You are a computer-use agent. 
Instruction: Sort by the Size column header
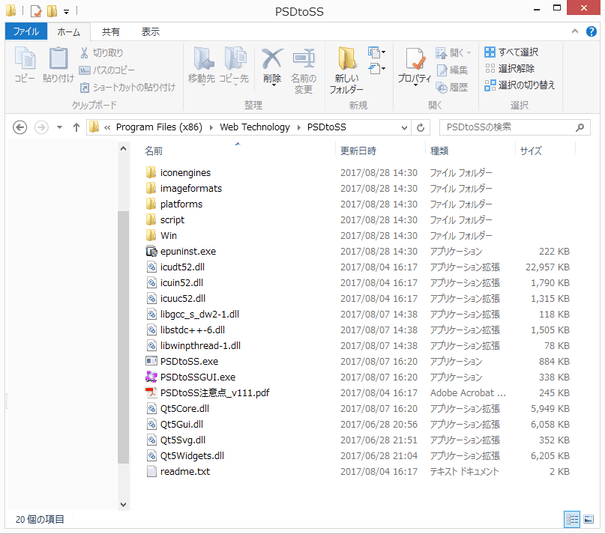[531, 151]
